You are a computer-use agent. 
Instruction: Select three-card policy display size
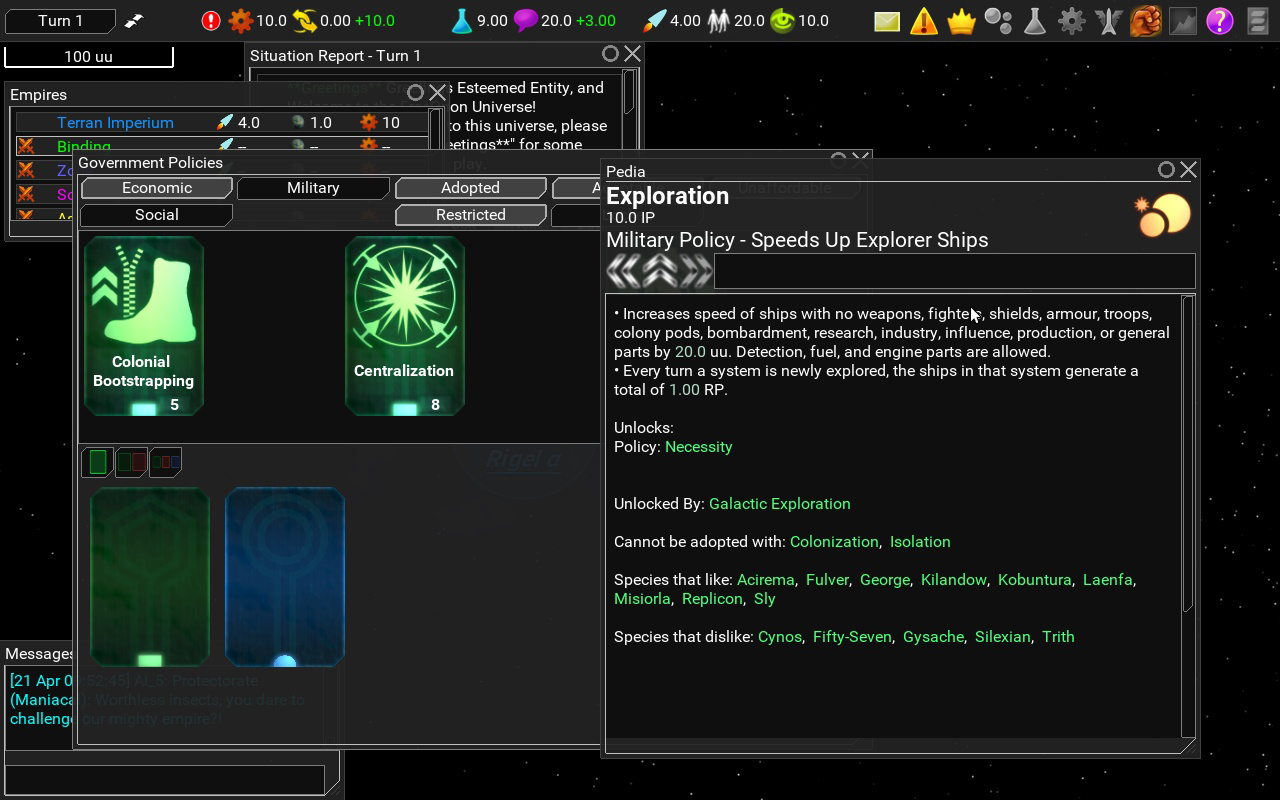(165, 462)
